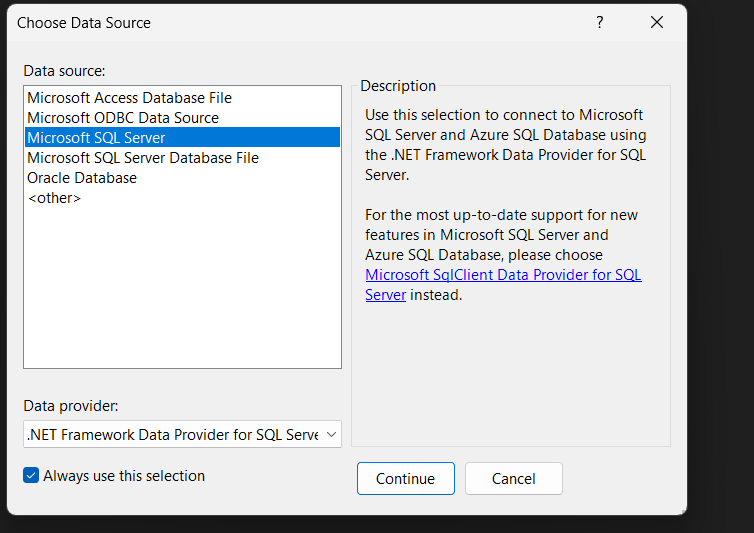Click the help question mark icon
754x533 pixels.
[x=600, y=22]
